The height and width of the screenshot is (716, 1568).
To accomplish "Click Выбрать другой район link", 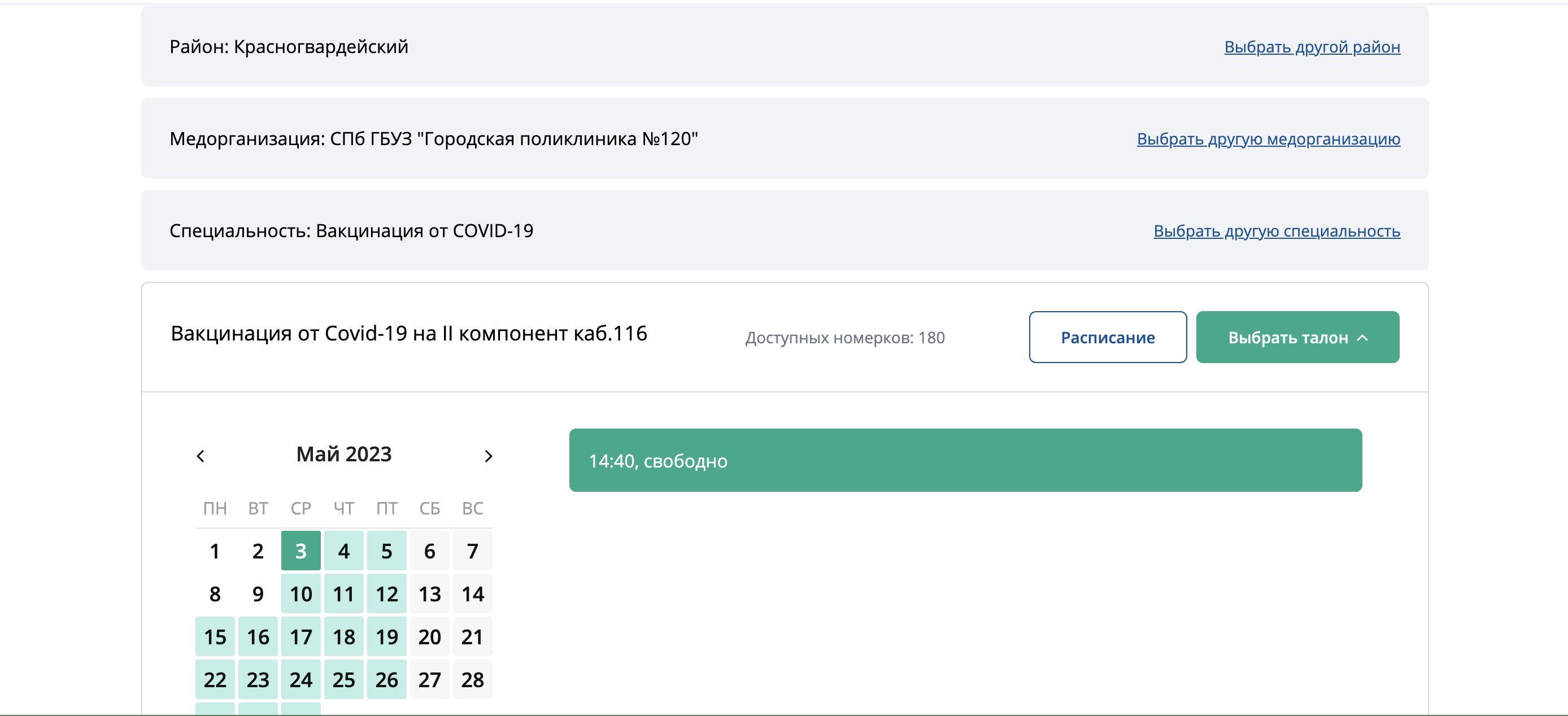I will click(x=1312, y=47).
